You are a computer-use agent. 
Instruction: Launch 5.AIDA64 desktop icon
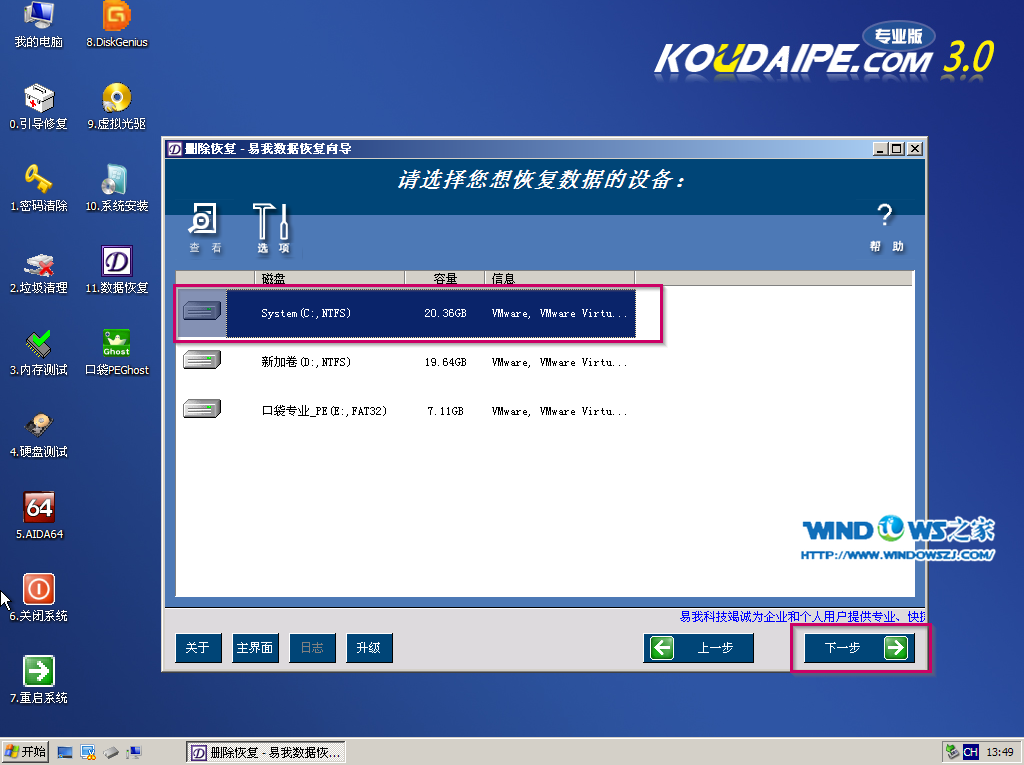pos(39,509)
